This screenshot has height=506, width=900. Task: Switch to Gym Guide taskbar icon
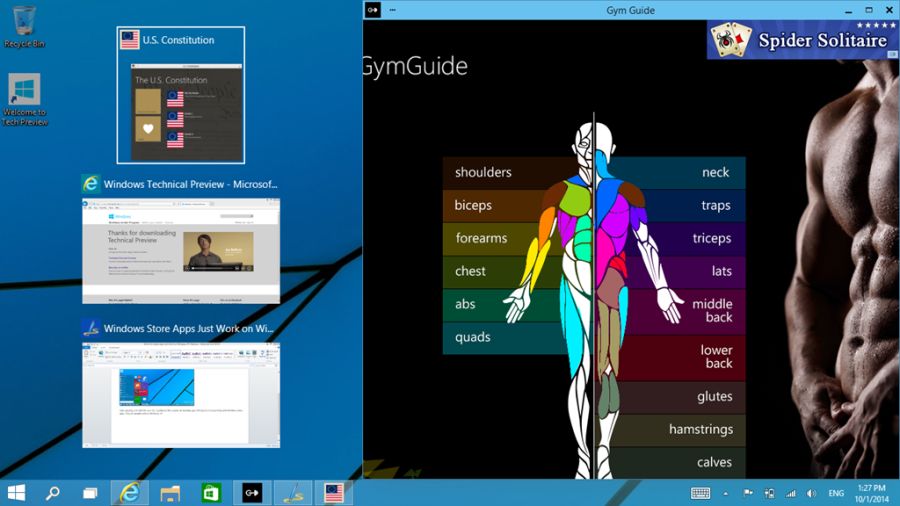252,493
